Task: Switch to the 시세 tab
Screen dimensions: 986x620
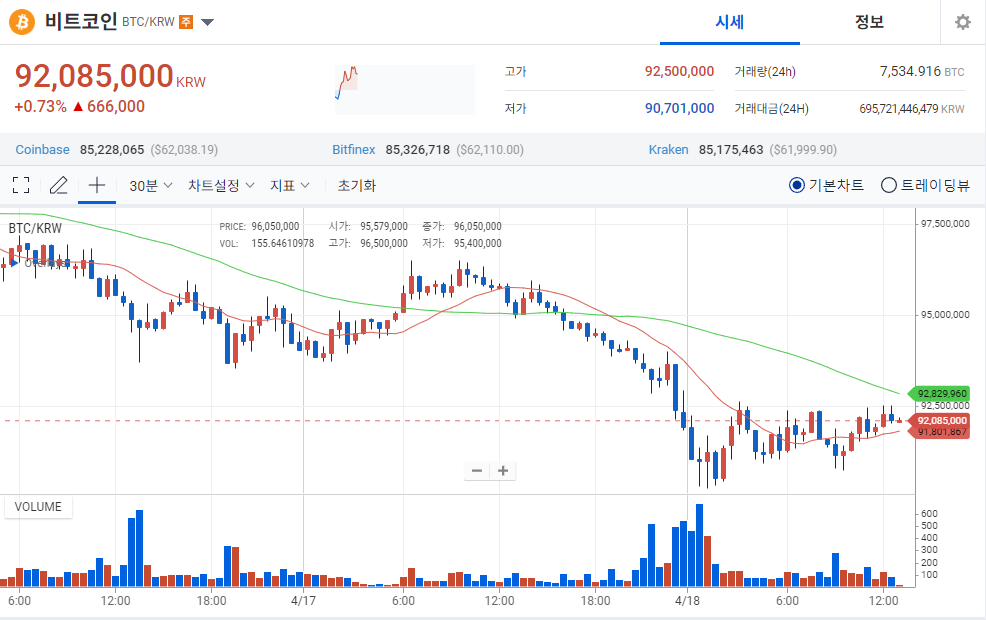Action: tap(729, 22)
